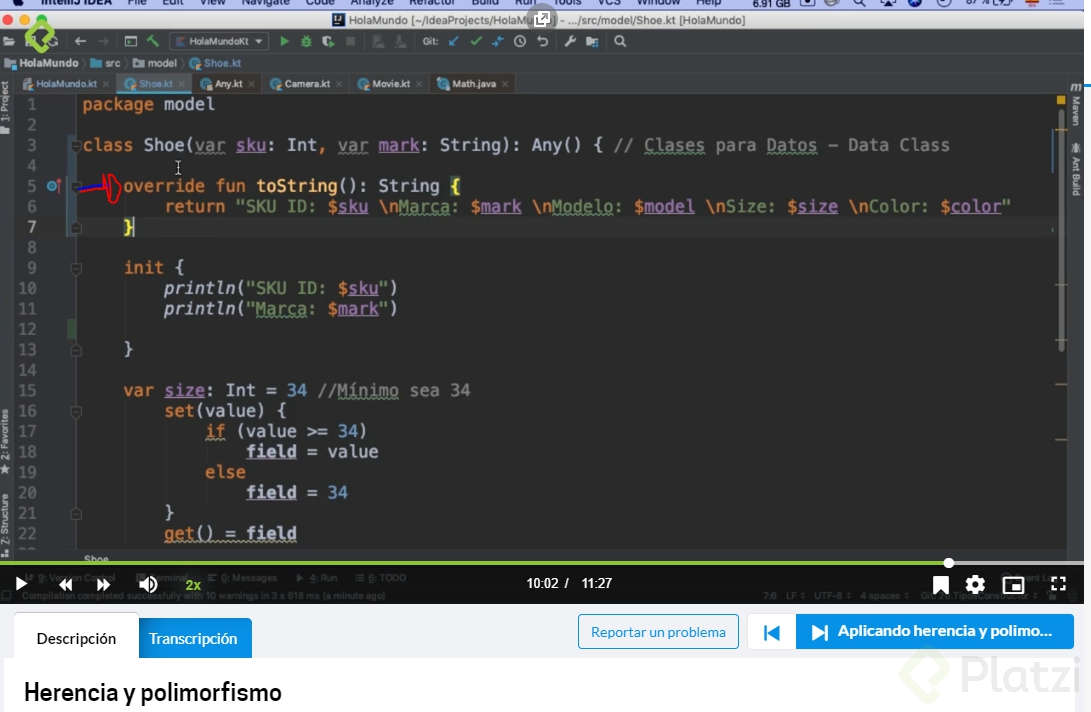This screenshot has width=1091, height=712.
Task: Open Project Structure folder icon
Action: tap(592, 42)
